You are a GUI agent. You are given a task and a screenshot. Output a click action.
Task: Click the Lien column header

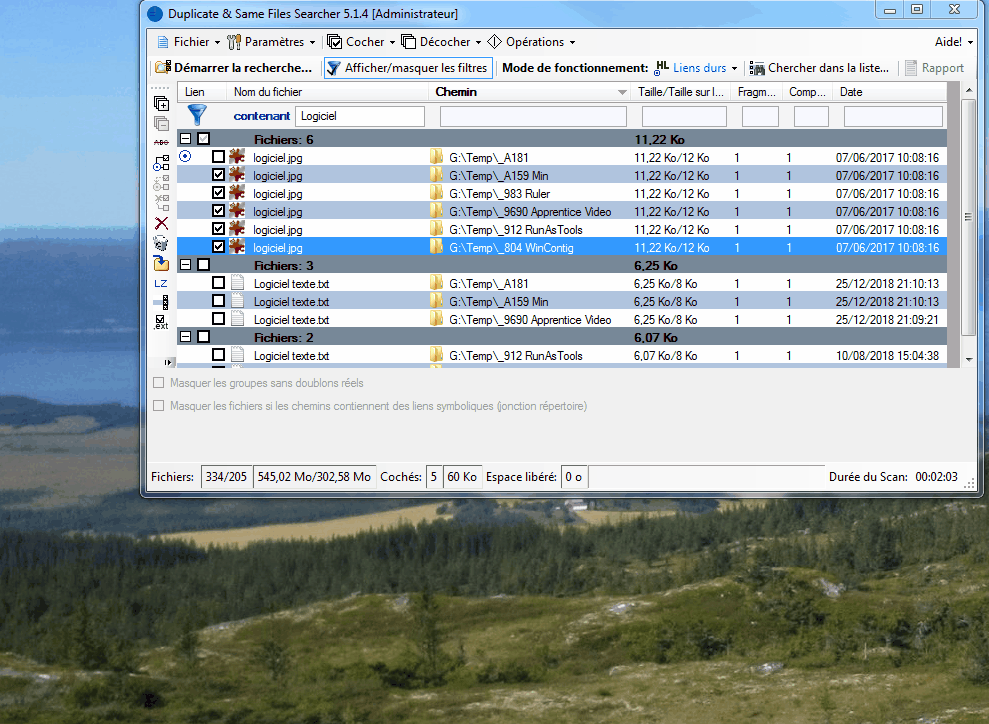pyautogui.click(x=201, y=92)
